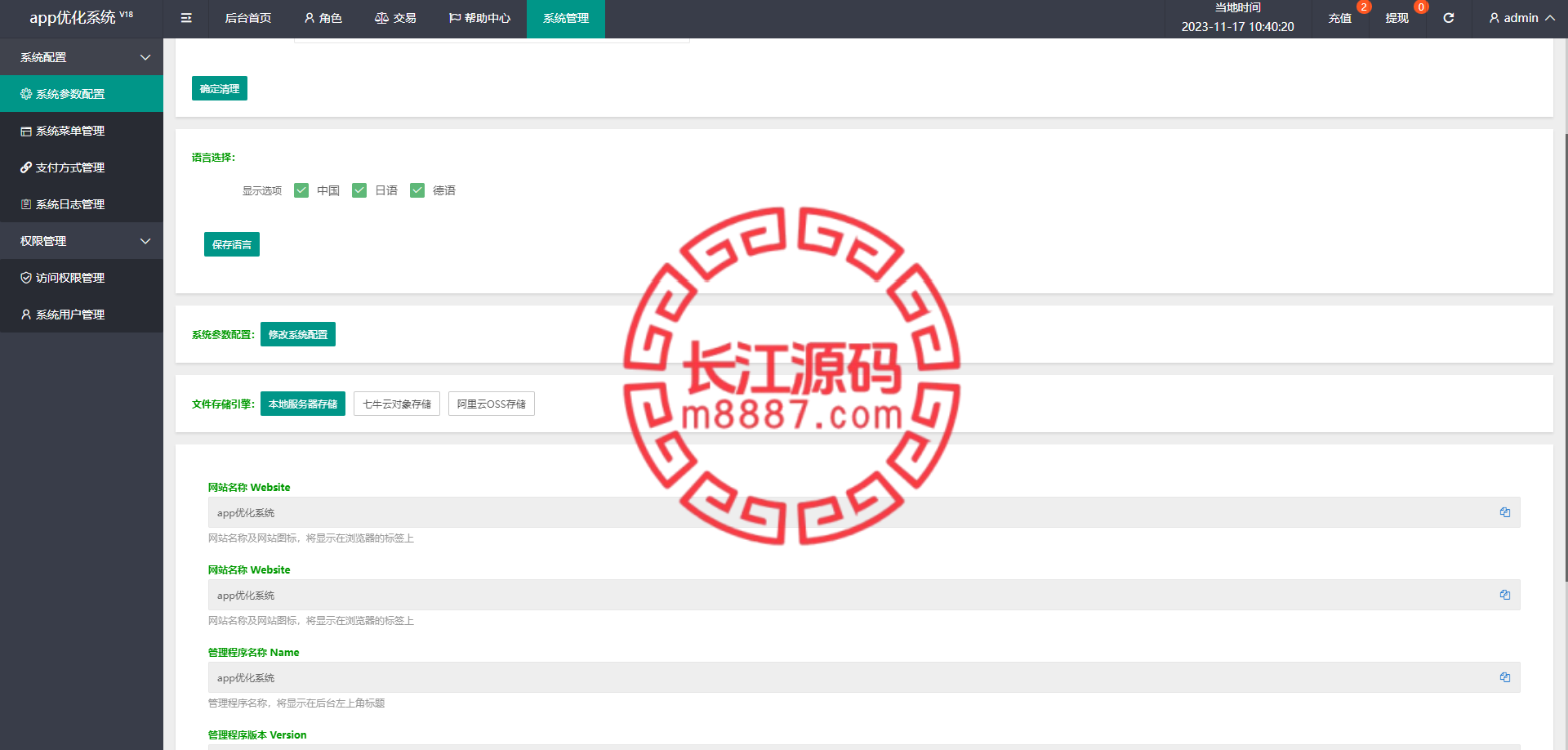Screen dimensions: 1568x750
Task: Click the 确定清理 button
Action: [220, 88]
